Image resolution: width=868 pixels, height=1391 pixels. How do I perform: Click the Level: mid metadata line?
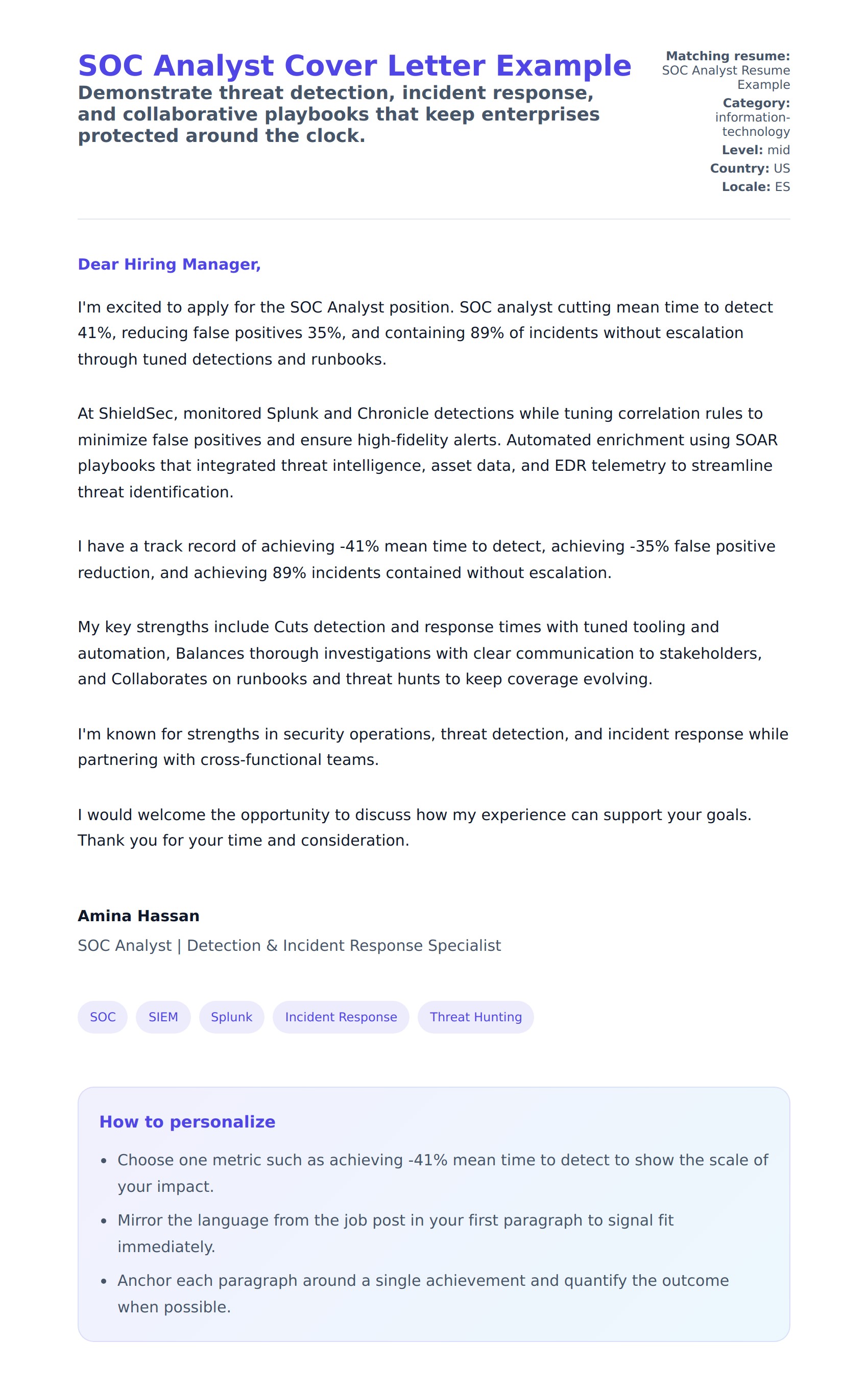pos(756,150)
